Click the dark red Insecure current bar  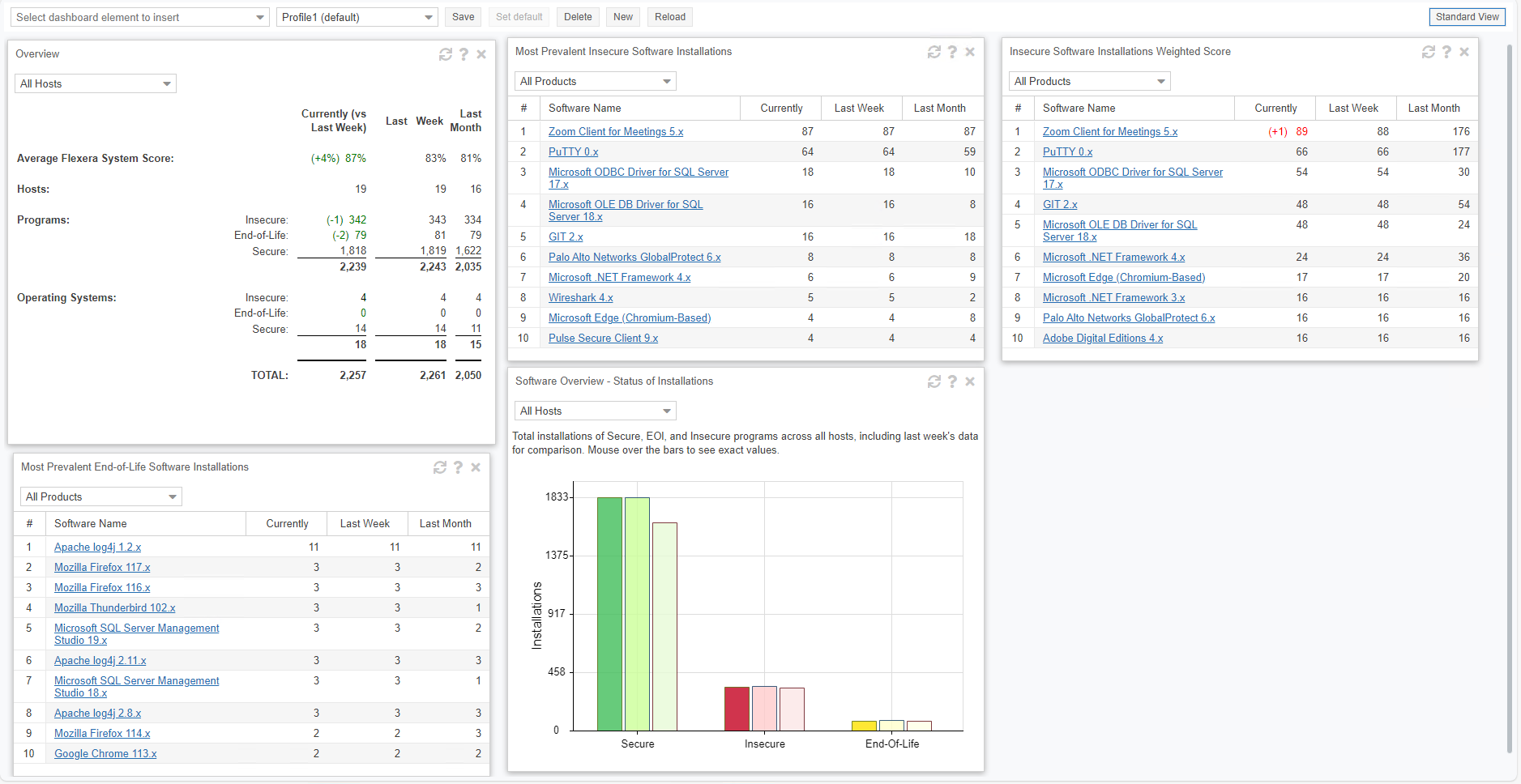coord(737,709)
